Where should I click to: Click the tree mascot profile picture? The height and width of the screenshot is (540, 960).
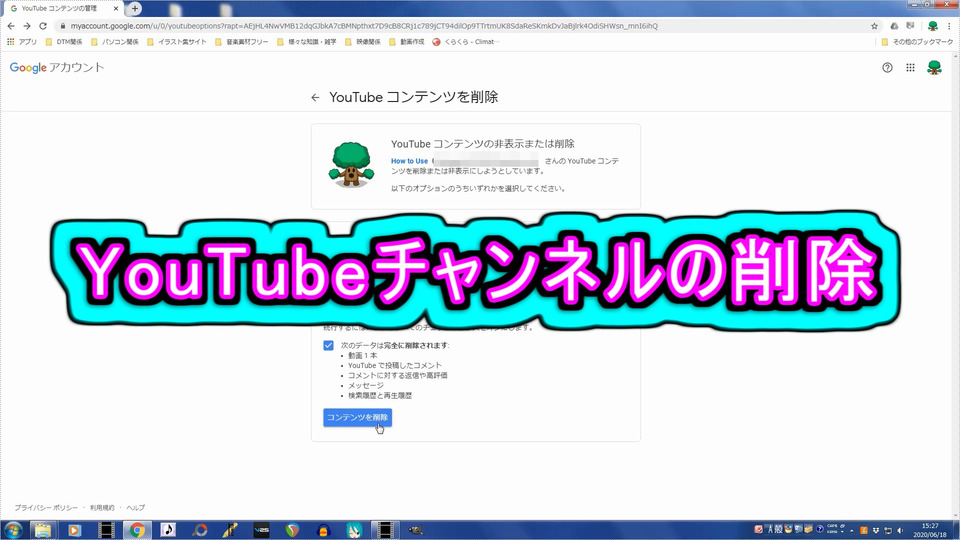[x=351, y=164]
